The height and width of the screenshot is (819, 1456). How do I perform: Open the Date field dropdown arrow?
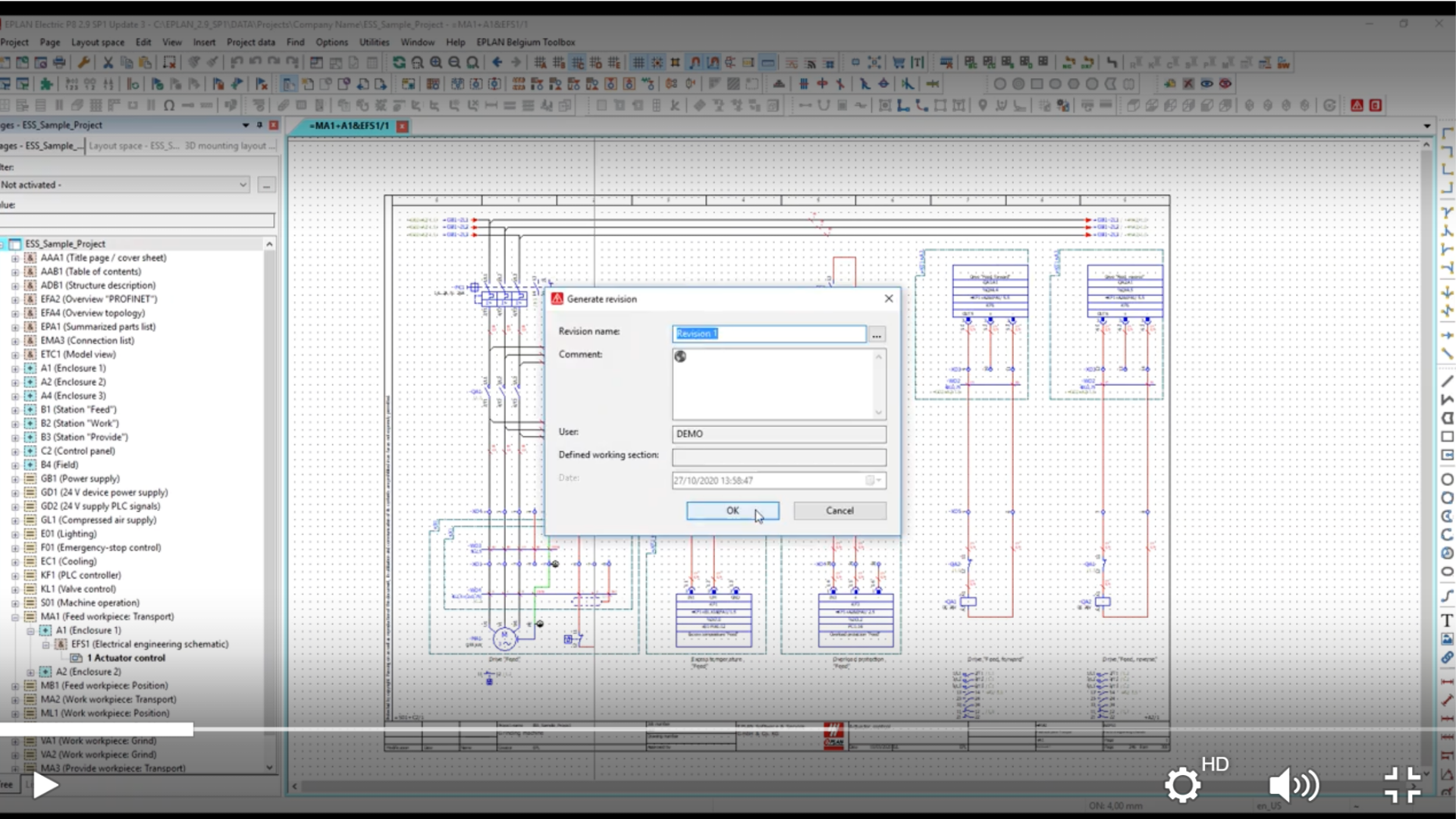click(879, 480)
